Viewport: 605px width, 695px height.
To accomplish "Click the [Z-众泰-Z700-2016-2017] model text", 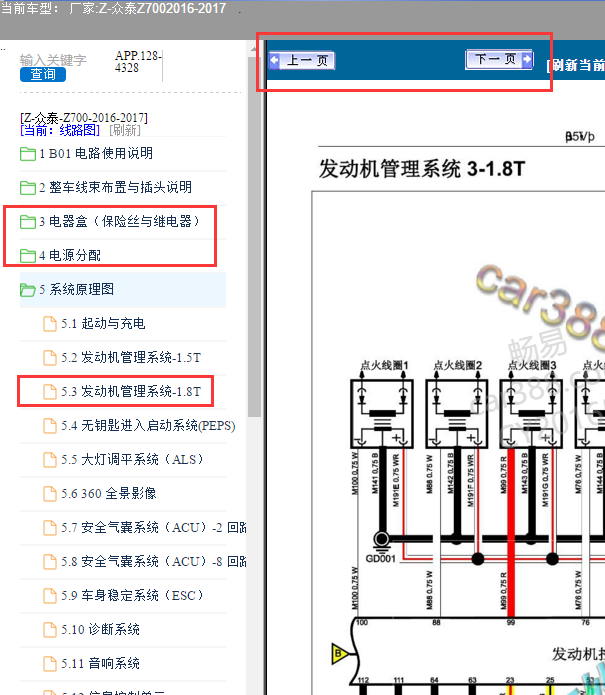I will click(84, 118).
